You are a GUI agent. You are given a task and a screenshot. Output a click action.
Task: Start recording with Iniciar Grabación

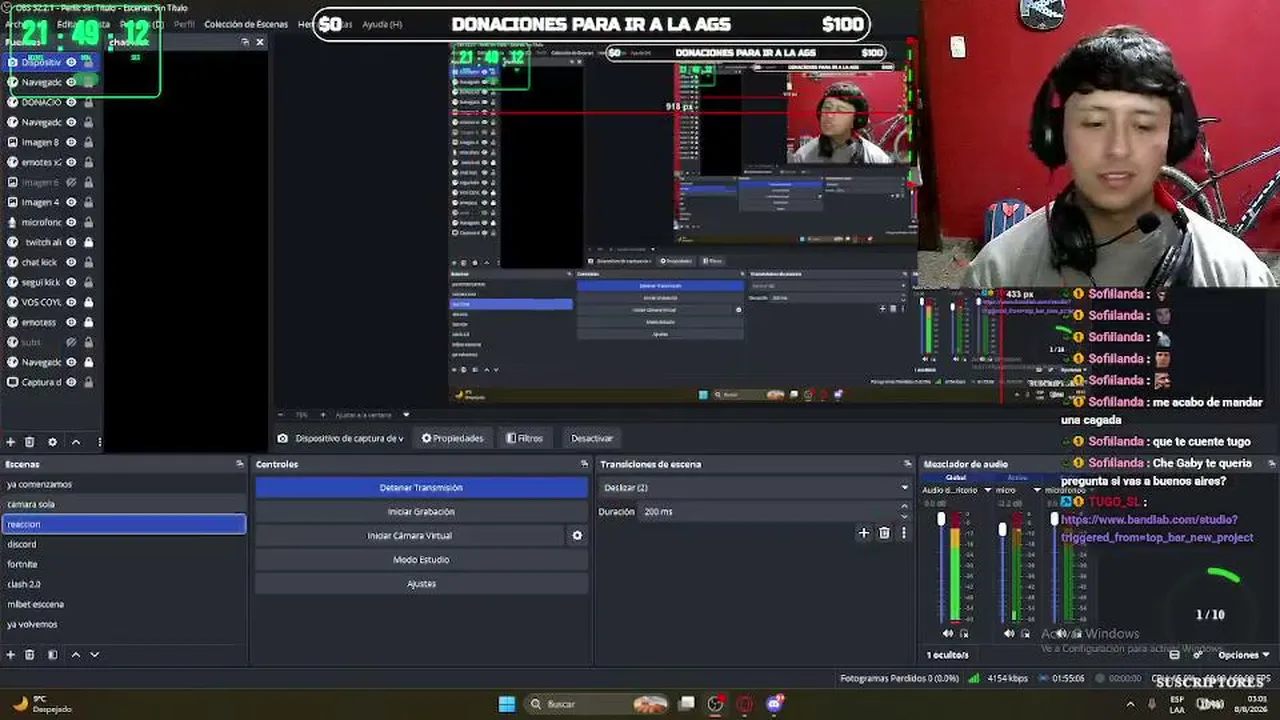tap(421, 512)
